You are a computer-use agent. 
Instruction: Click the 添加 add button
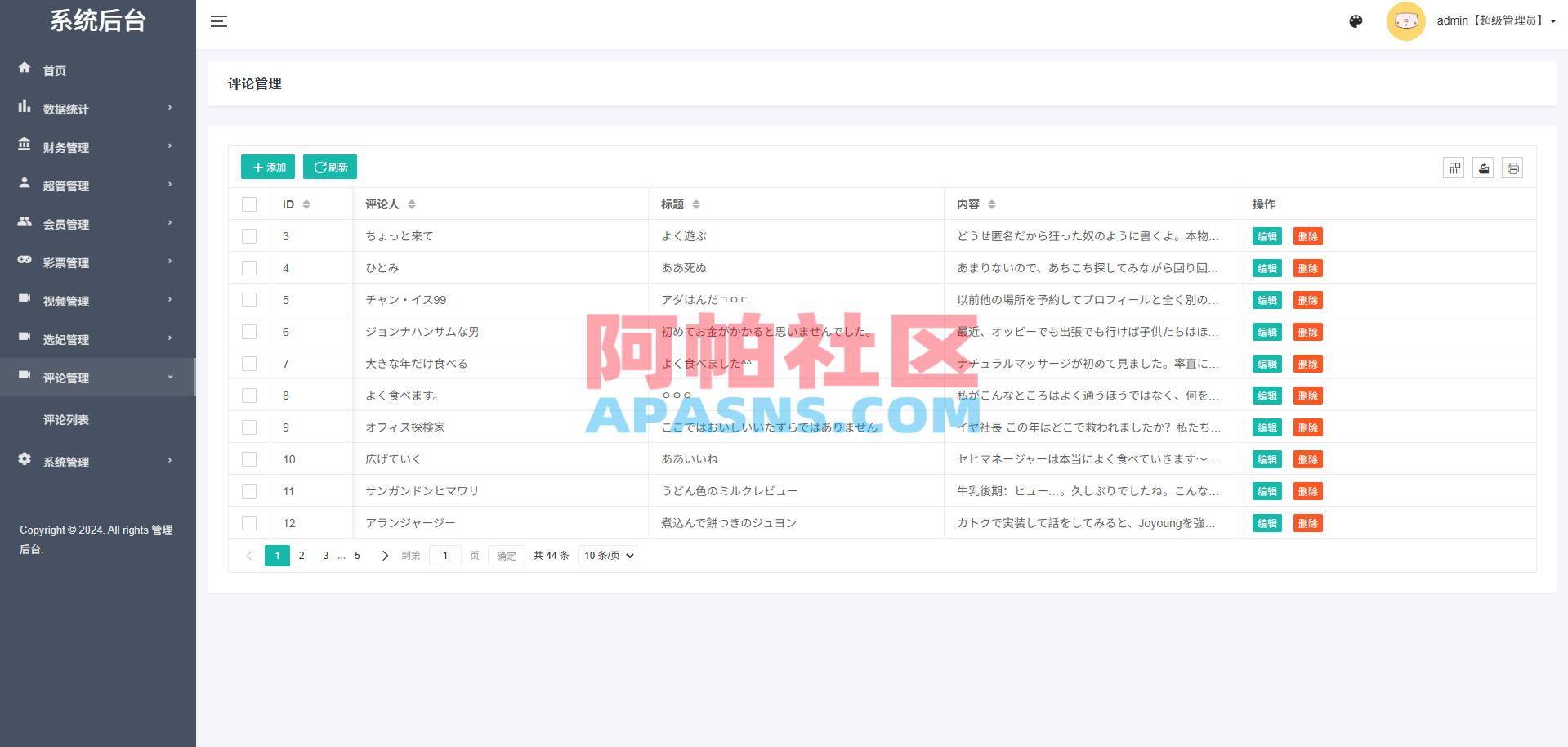tap(268, 167)
